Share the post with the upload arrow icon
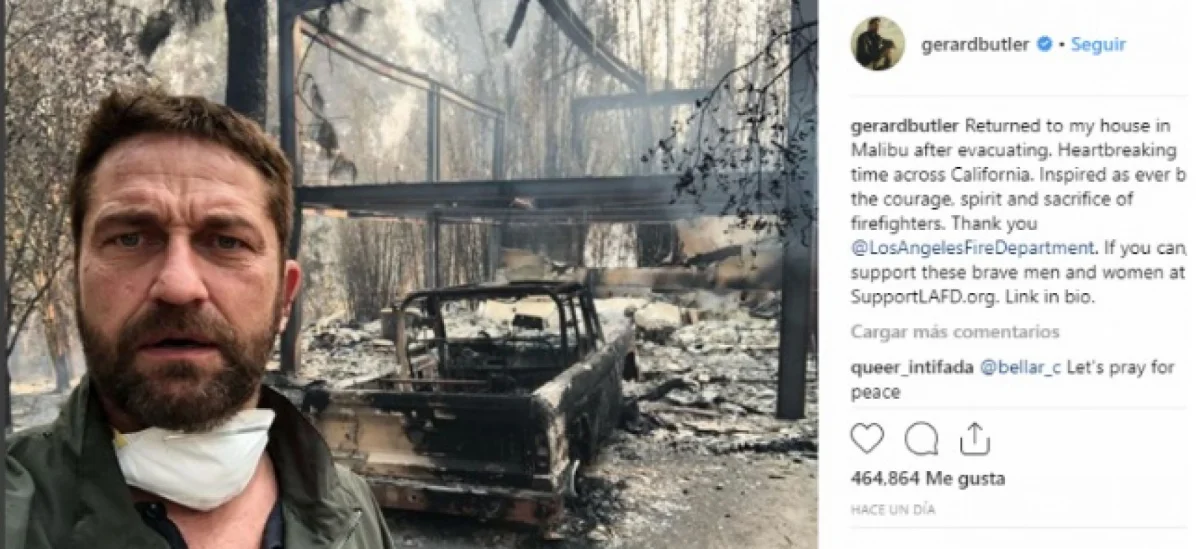The width and height of the screenshot is (1200, 549). point(974,437)
